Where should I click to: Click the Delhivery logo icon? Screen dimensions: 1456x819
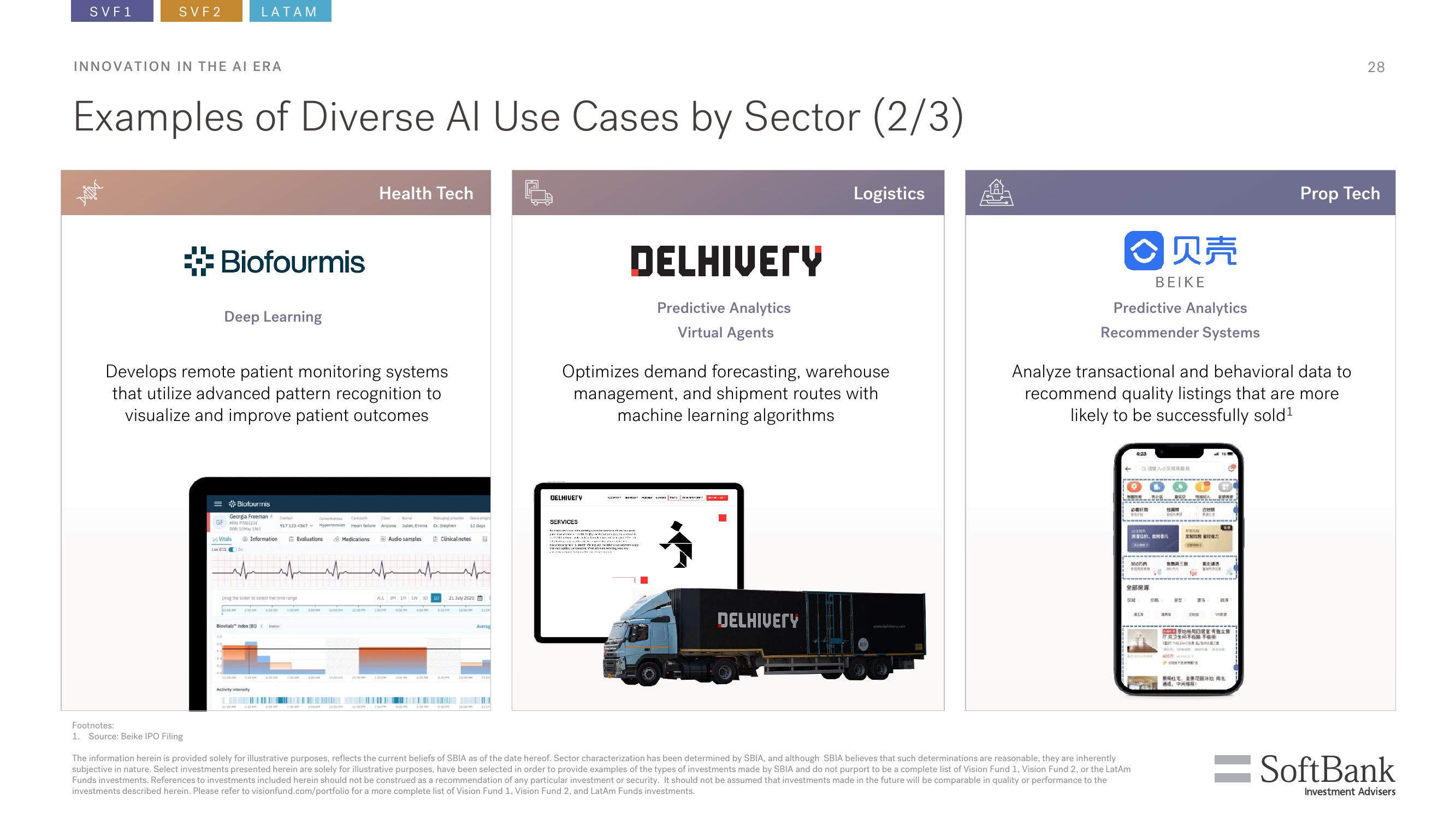[727, 262]
